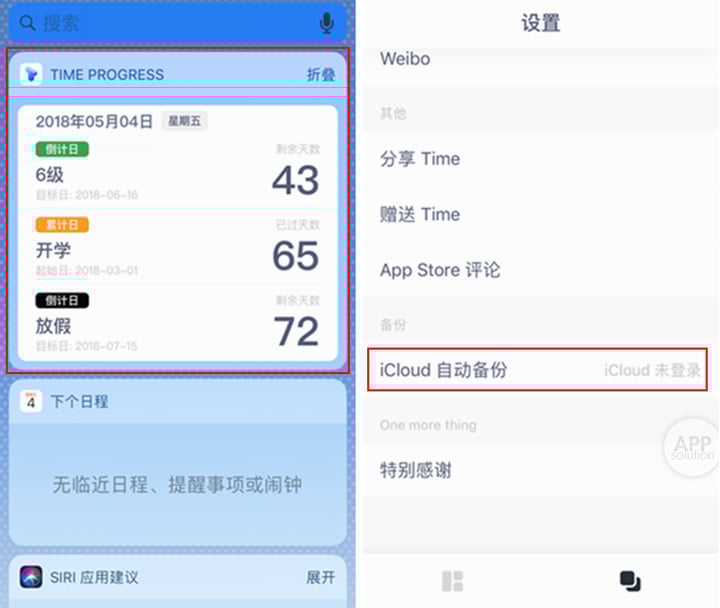
Task: Open the calendar icon in 下个日程 widget
Action: pos(31,401)
